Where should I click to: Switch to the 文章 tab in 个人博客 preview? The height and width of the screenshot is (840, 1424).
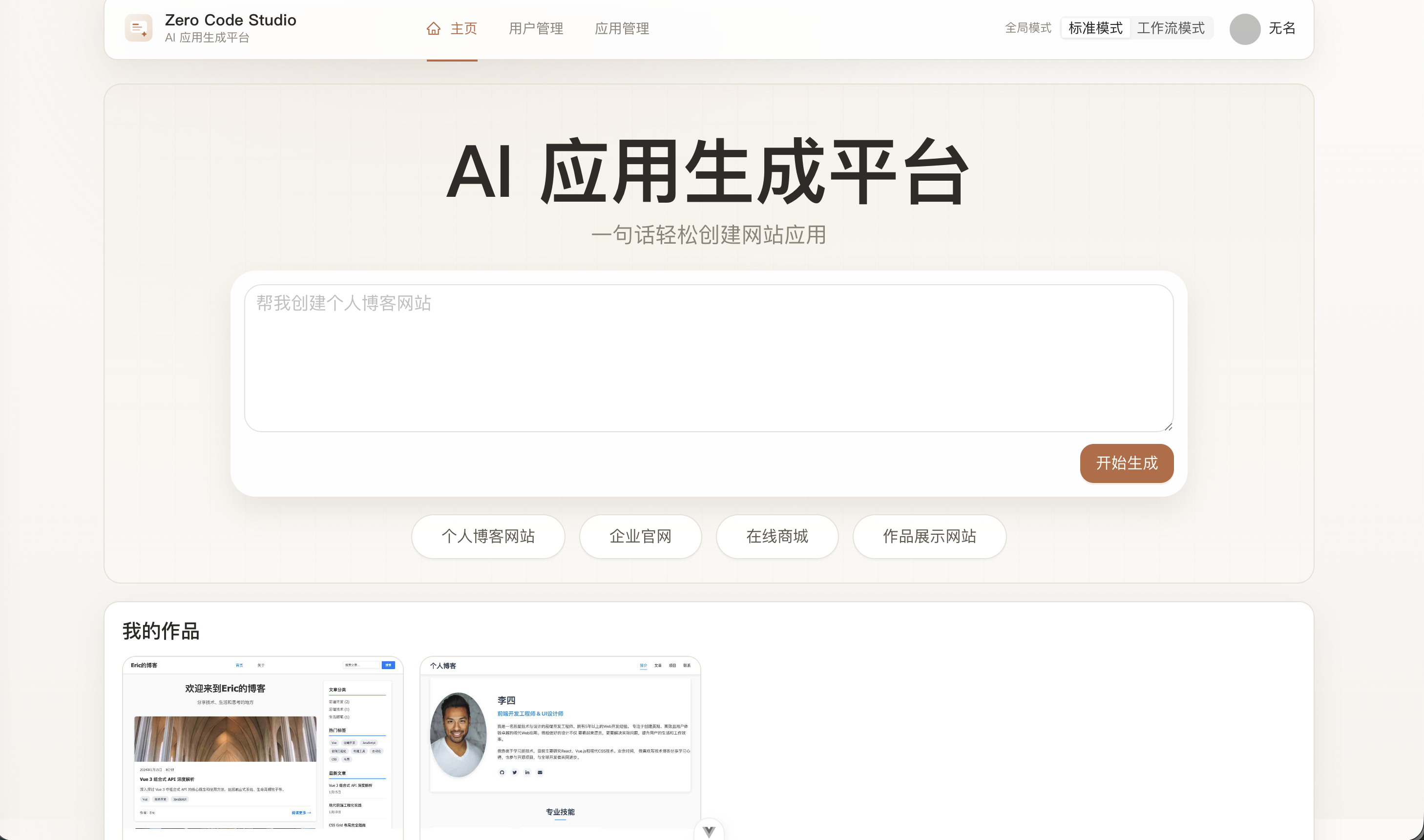(658, 666)
